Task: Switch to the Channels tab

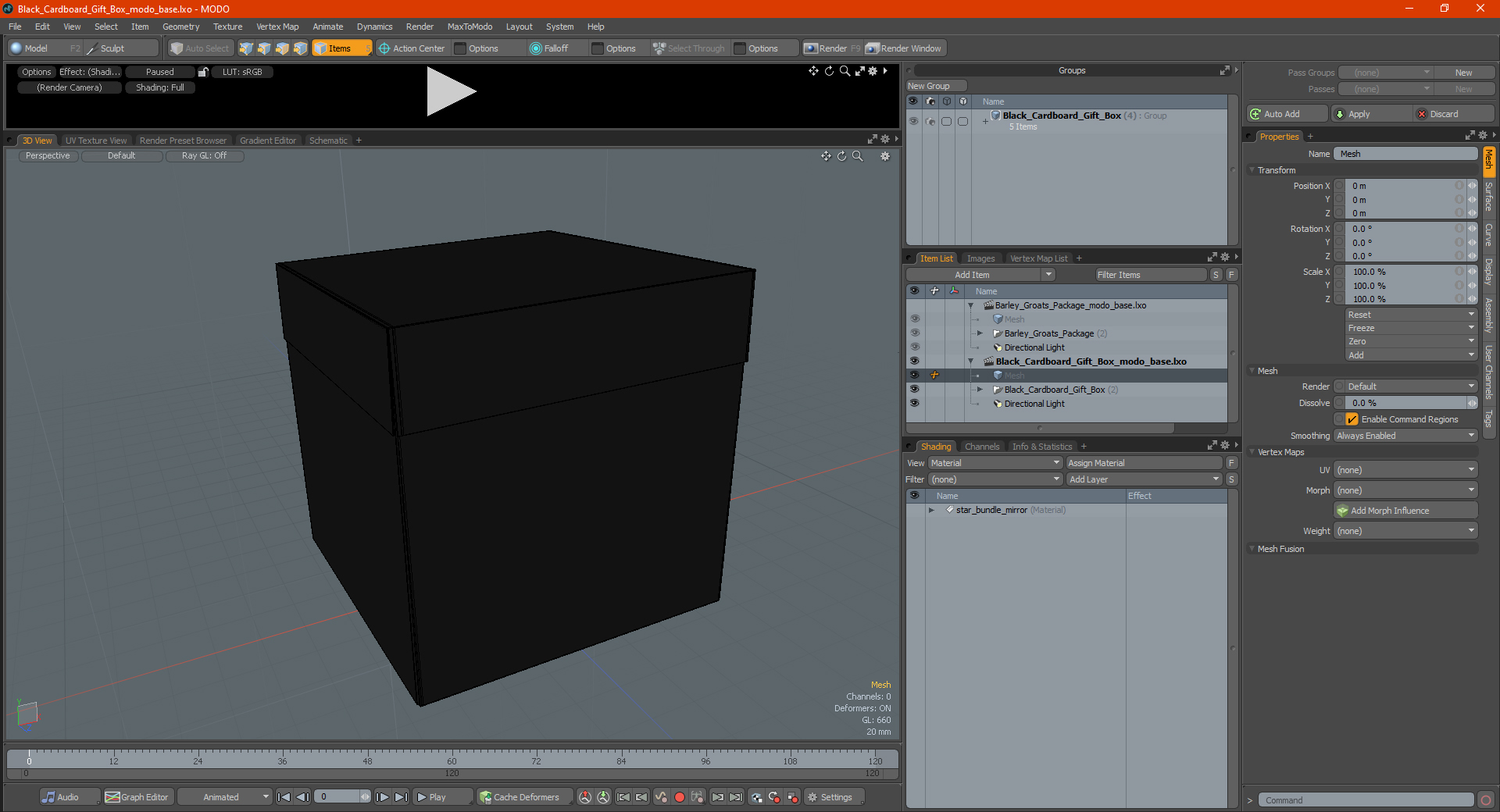Action: pyautogui.click(x=982, y=447)
